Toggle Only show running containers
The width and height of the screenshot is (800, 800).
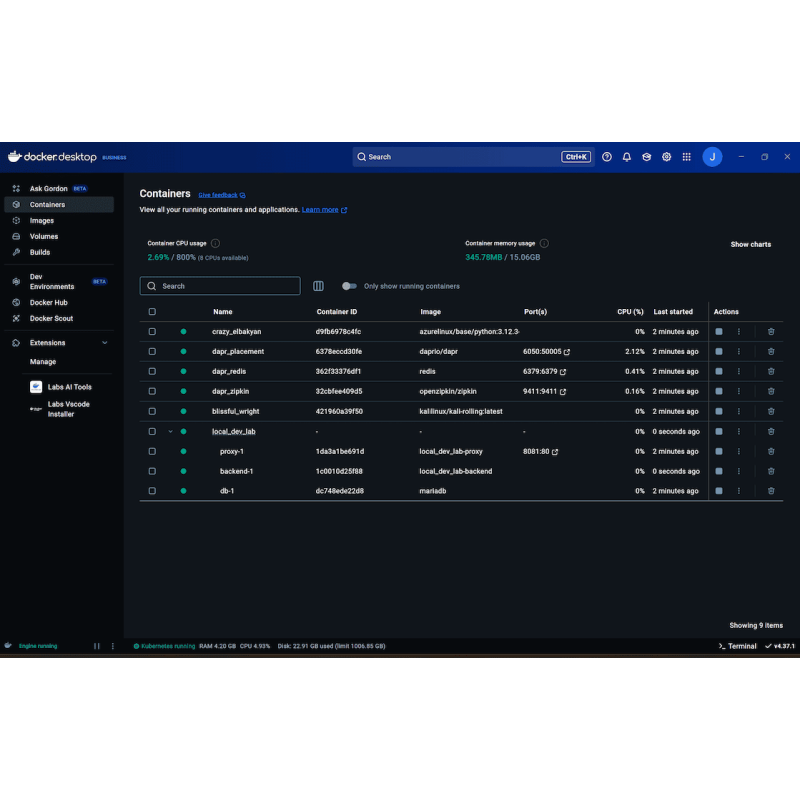coord(349,286)
